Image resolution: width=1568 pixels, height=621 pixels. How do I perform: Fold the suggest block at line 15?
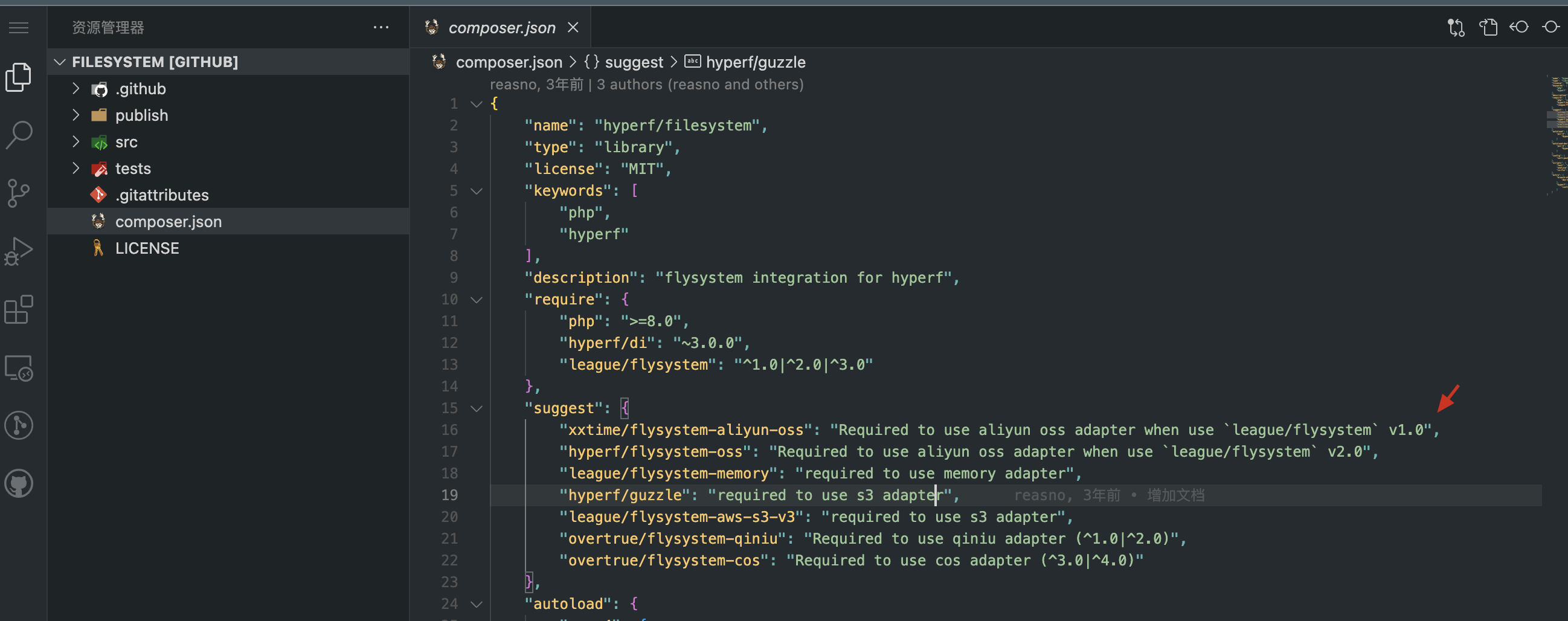click(x=477, y=408)
